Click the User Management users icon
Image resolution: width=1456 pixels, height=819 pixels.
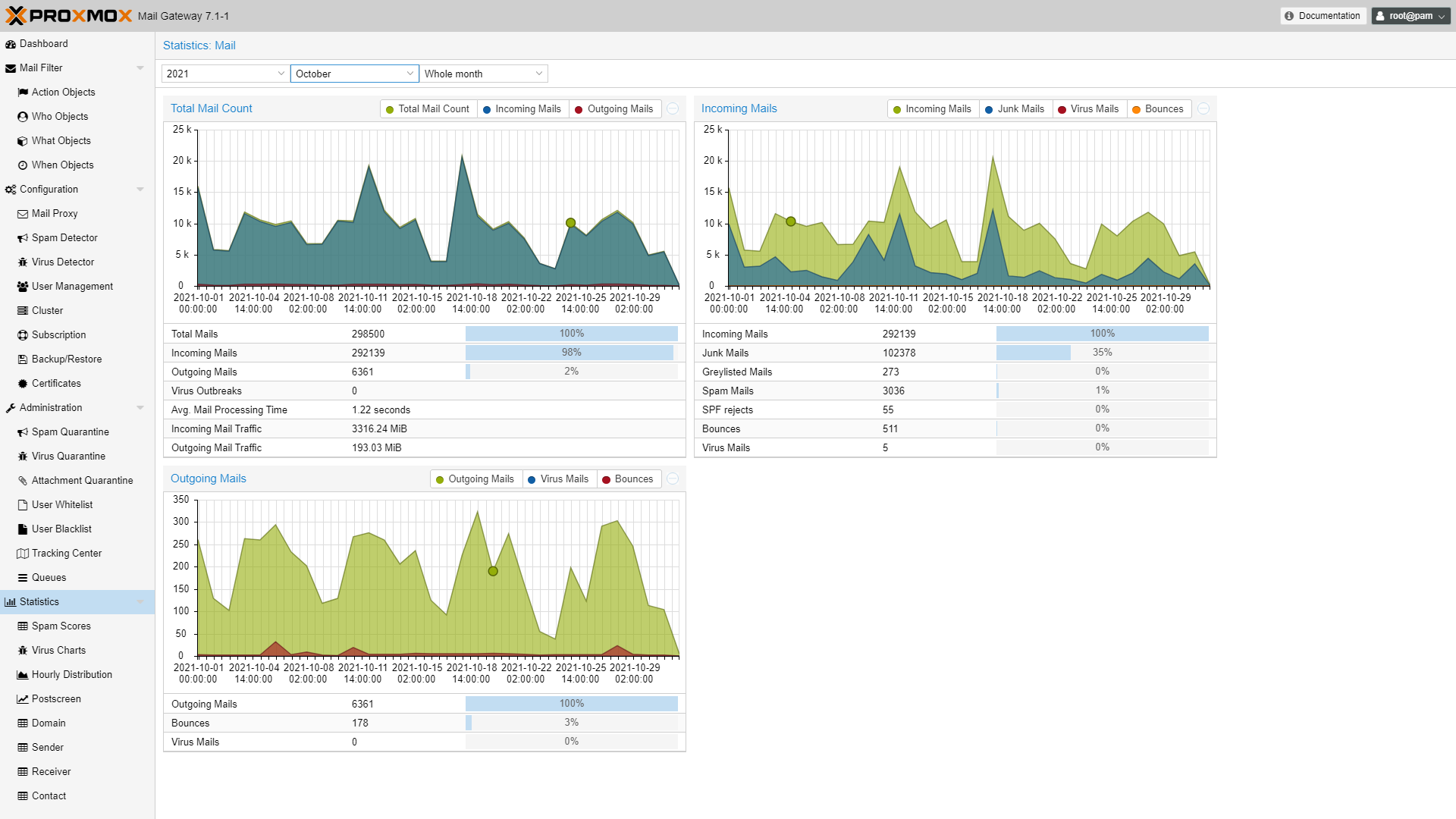point(23,287)
